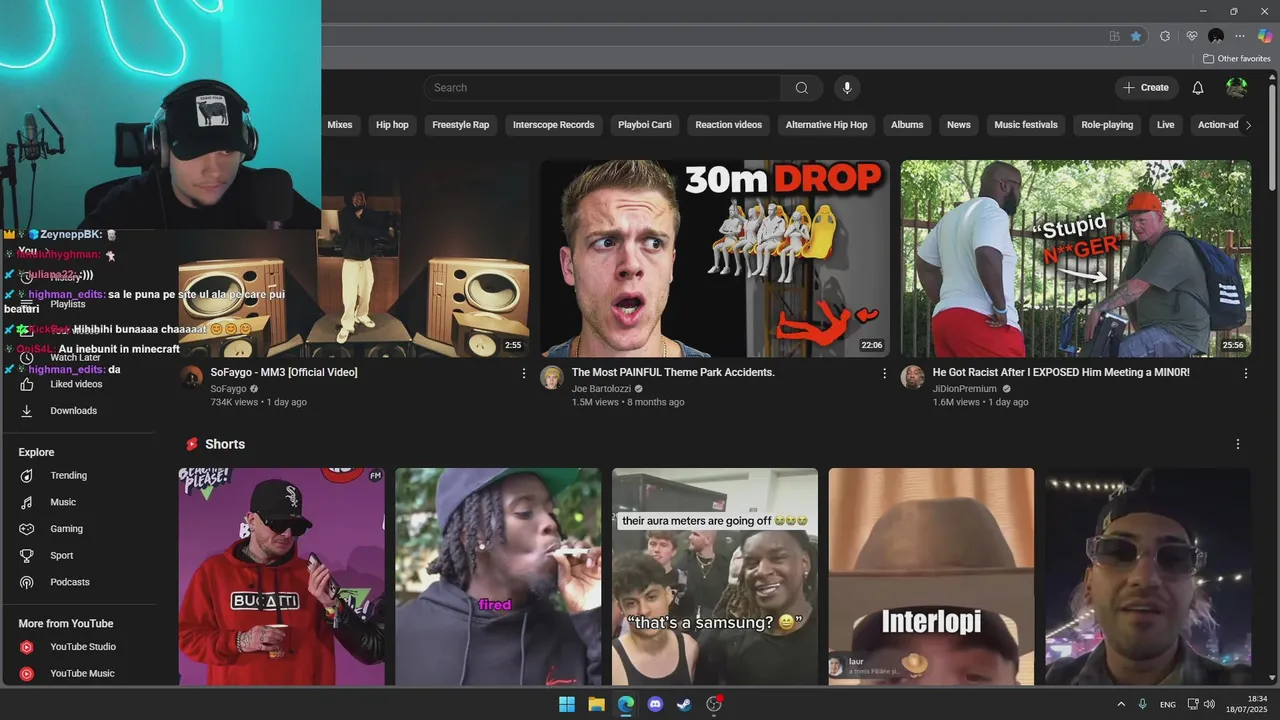Open the Theme Park Accidents thumbnail

[715, 258]
